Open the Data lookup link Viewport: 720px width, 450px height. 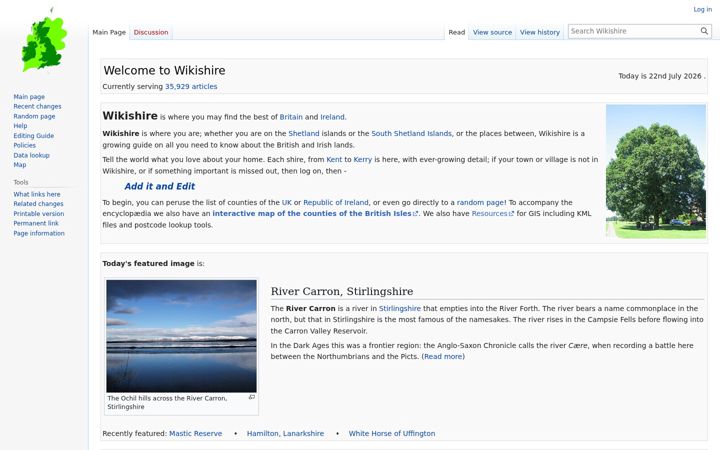[x=31, y=155]
